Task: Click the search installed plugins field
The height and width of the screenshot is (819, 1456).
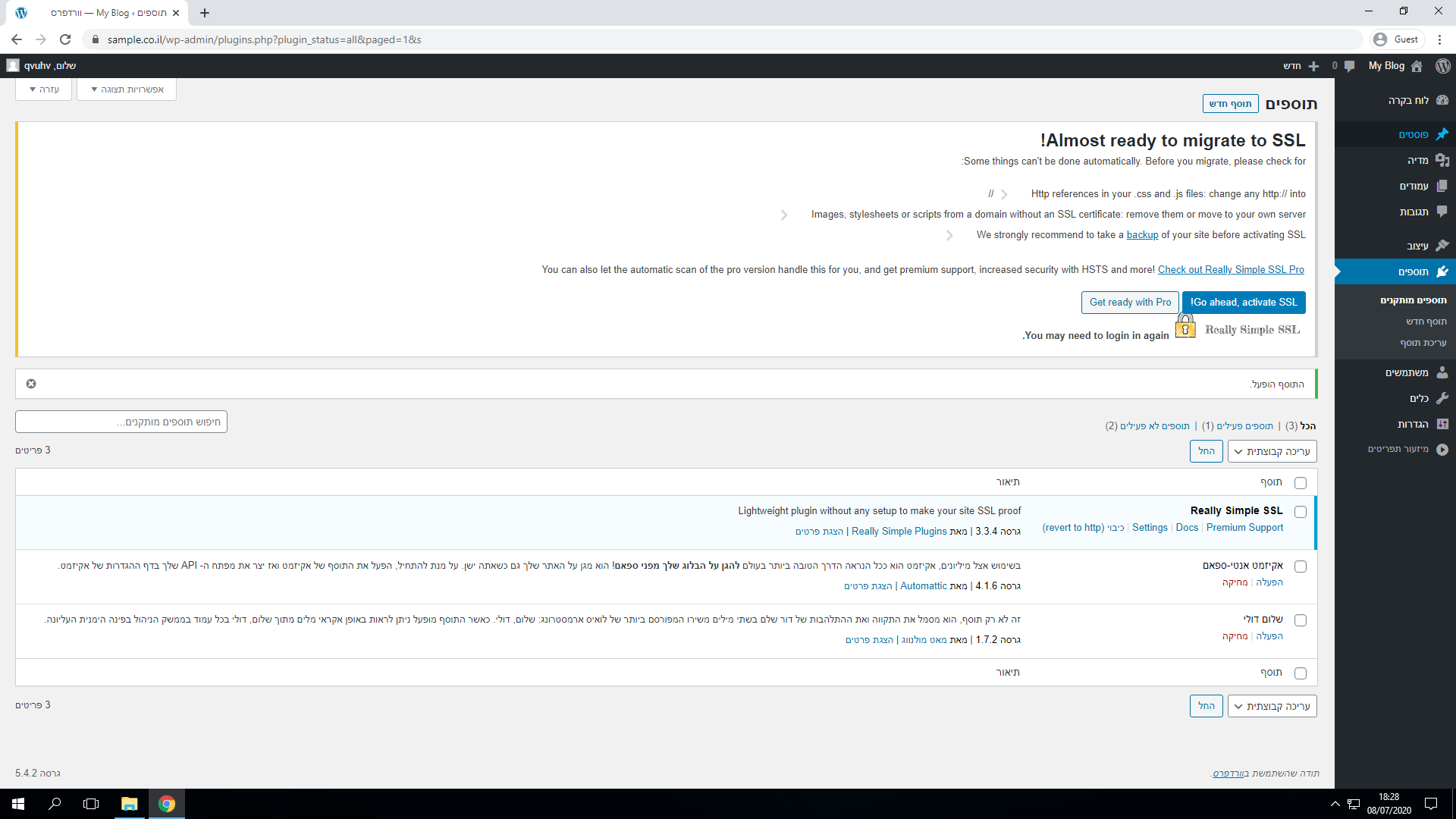Action: [x=121, y=422]
